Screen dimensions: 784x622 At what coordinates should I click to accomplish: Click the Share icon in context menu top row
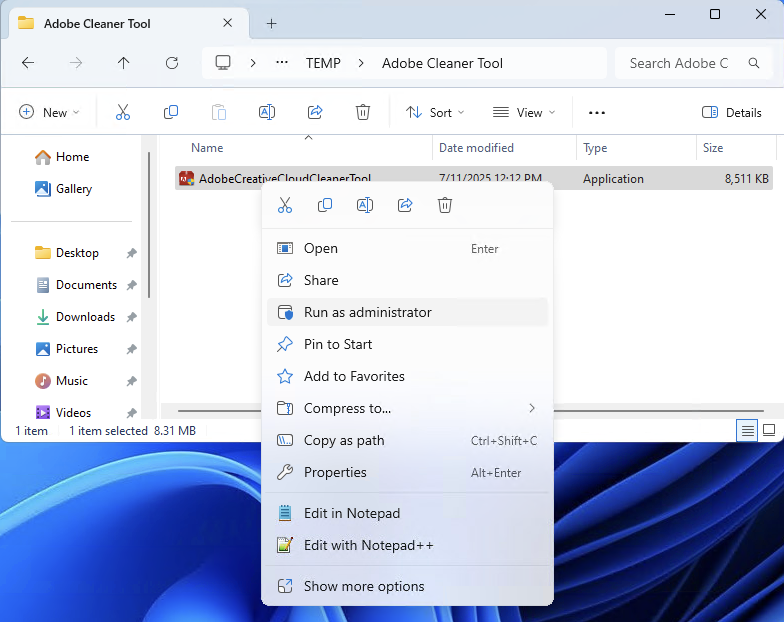tap(405, 205)
